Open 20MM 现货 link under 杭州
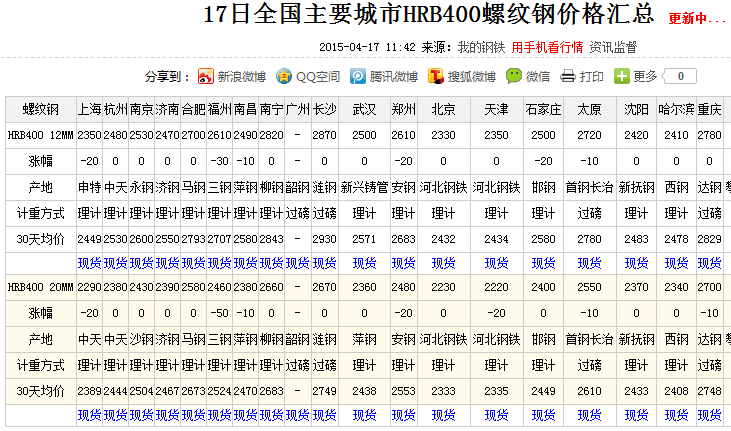 115,416
